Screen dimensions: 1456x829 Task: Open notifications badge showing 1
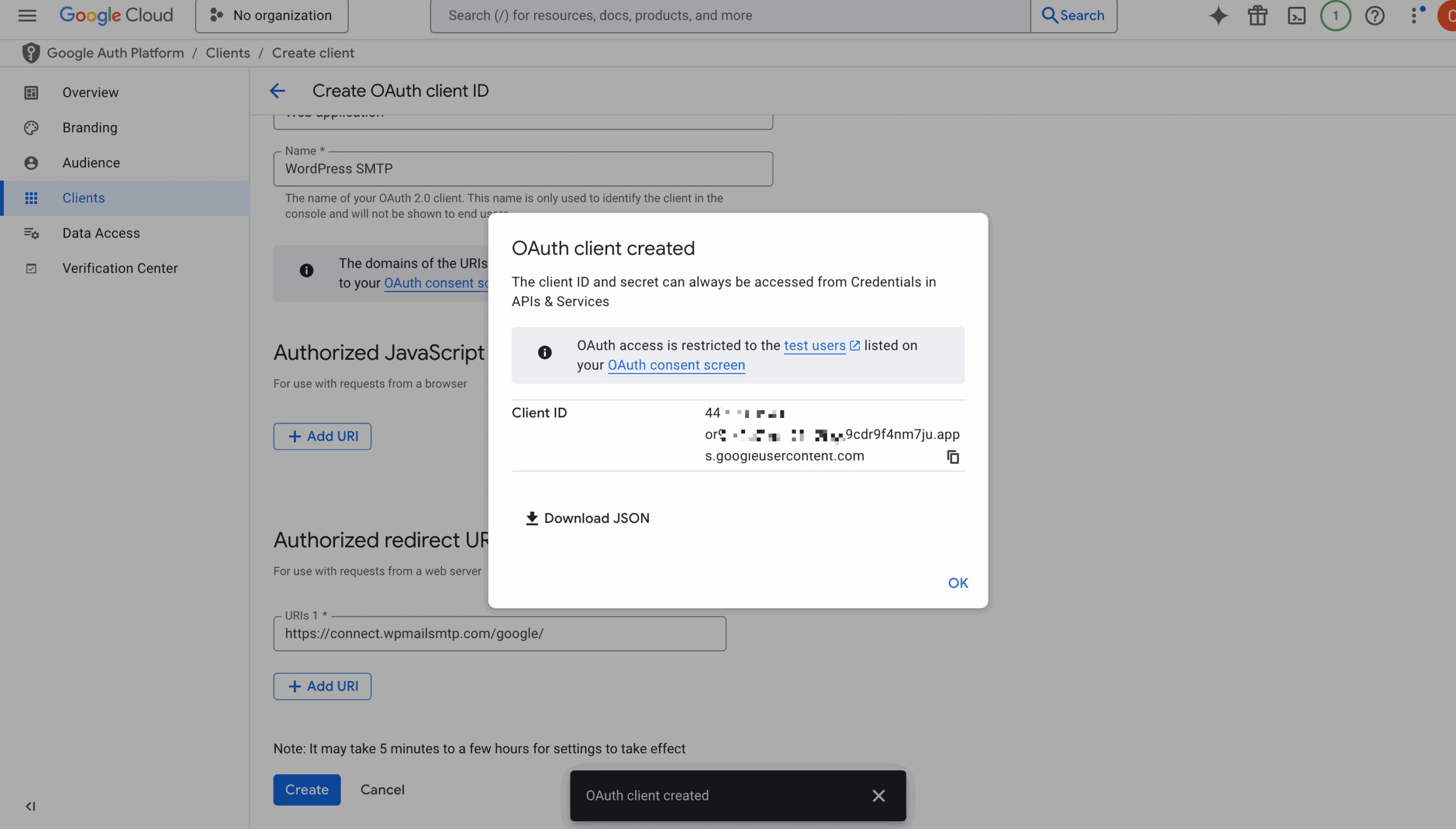(1335, 15)
